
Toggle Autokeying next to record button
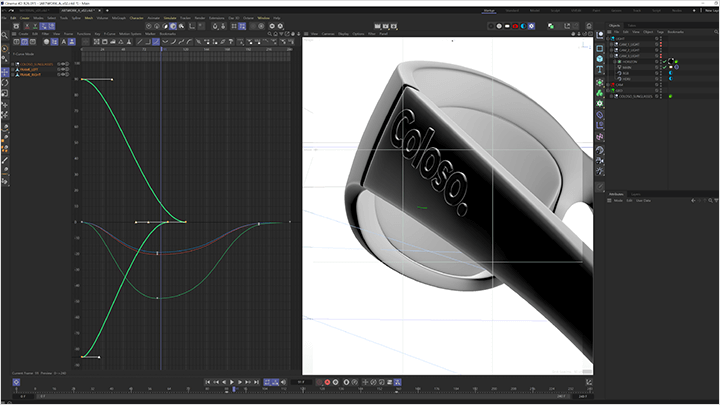click(336, 382)
